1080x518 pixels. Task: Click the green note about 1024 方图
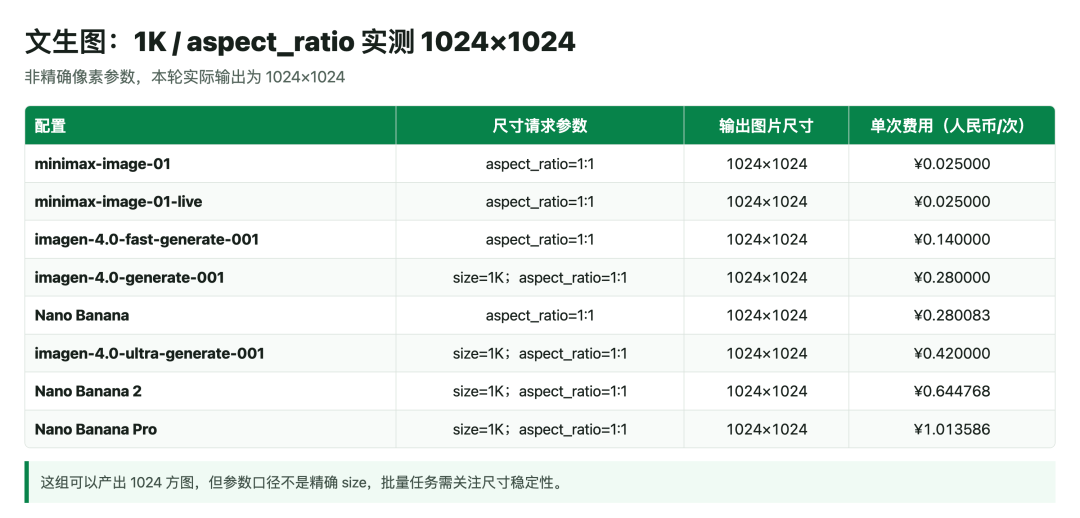click(x=540, y=482)
